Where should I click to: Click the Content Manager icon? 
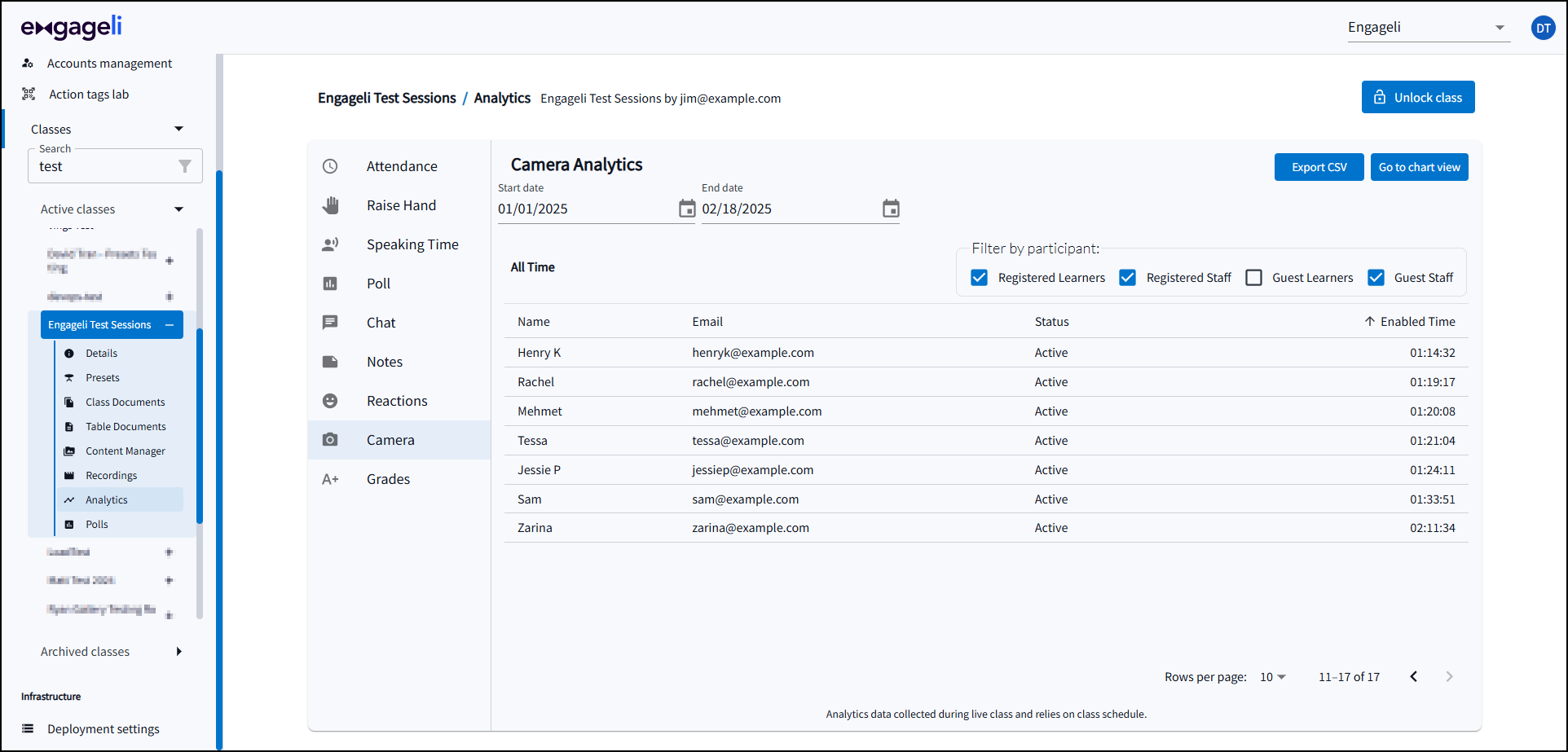[69, 451]
